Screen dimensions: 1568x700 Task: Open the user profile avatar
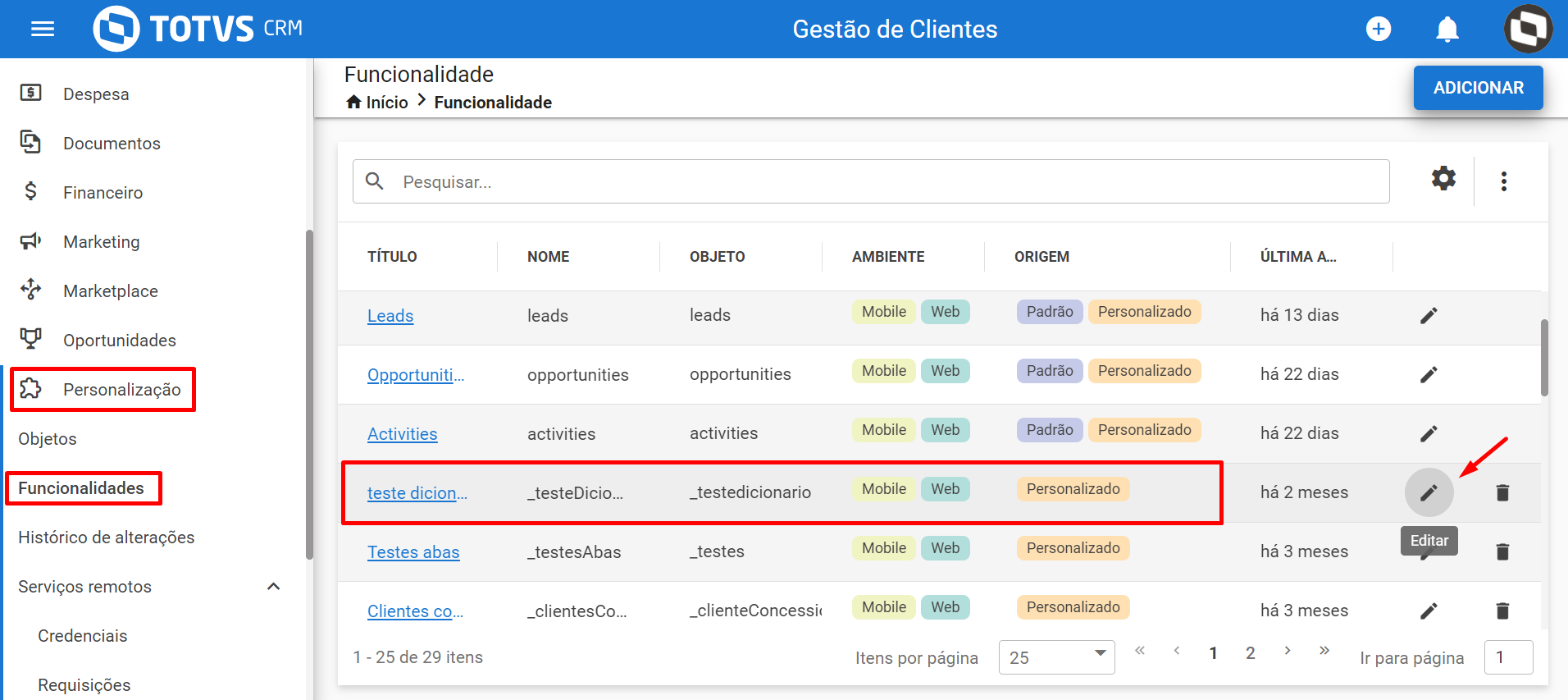pos(1528,29)
